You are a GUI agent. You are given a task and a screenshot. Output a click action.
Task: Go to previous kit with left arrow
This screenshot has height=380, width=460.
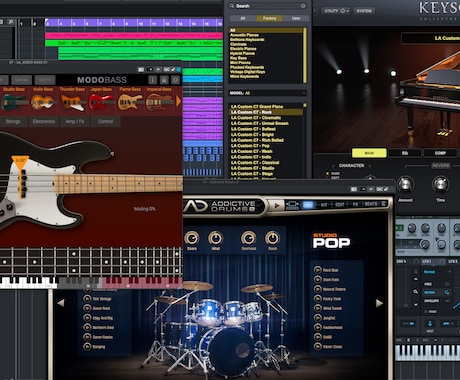coord(61,303)
